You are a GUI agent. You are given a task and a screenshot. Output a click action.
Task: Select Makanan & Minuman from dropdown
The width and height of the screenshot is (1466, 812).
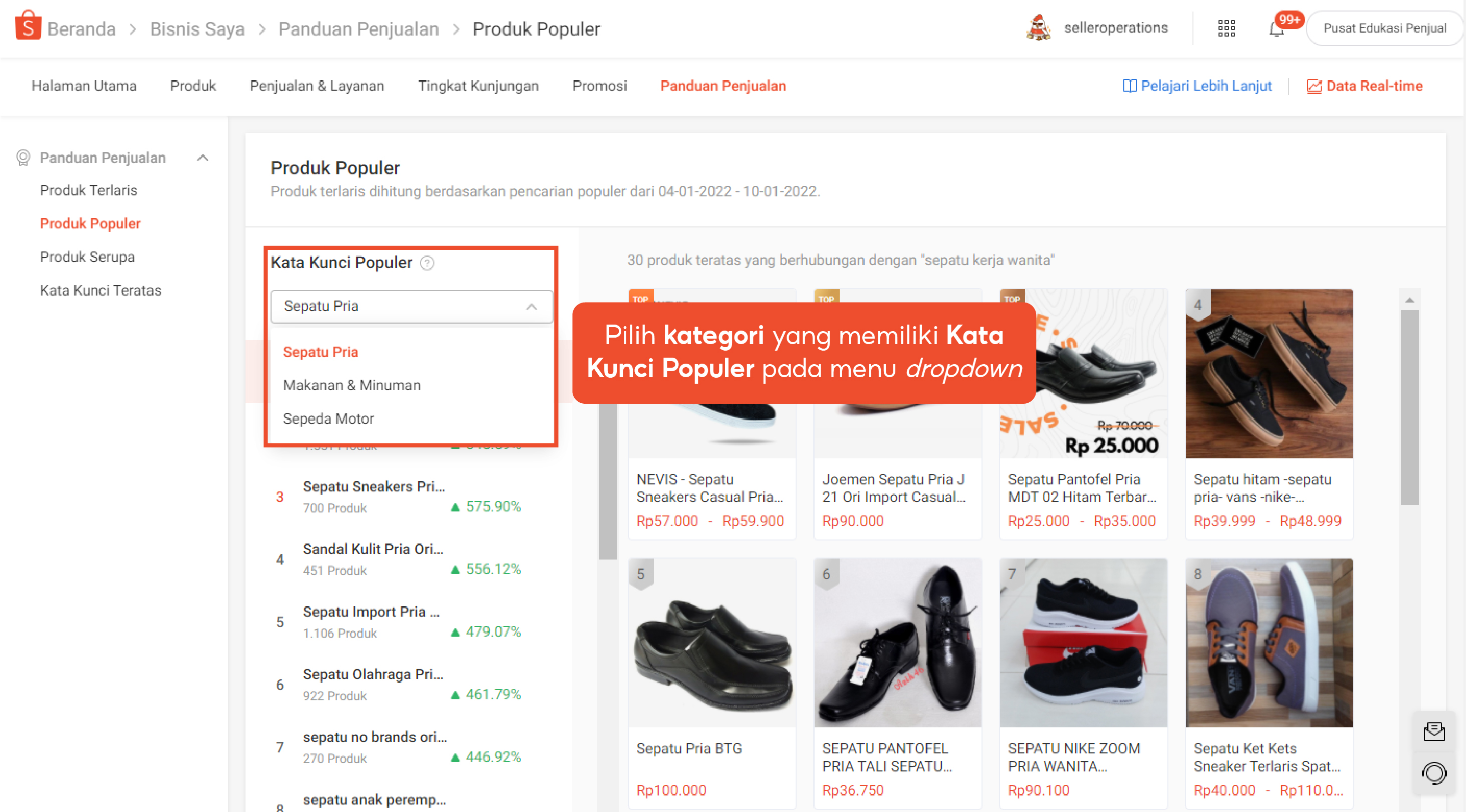coord(351,385)
